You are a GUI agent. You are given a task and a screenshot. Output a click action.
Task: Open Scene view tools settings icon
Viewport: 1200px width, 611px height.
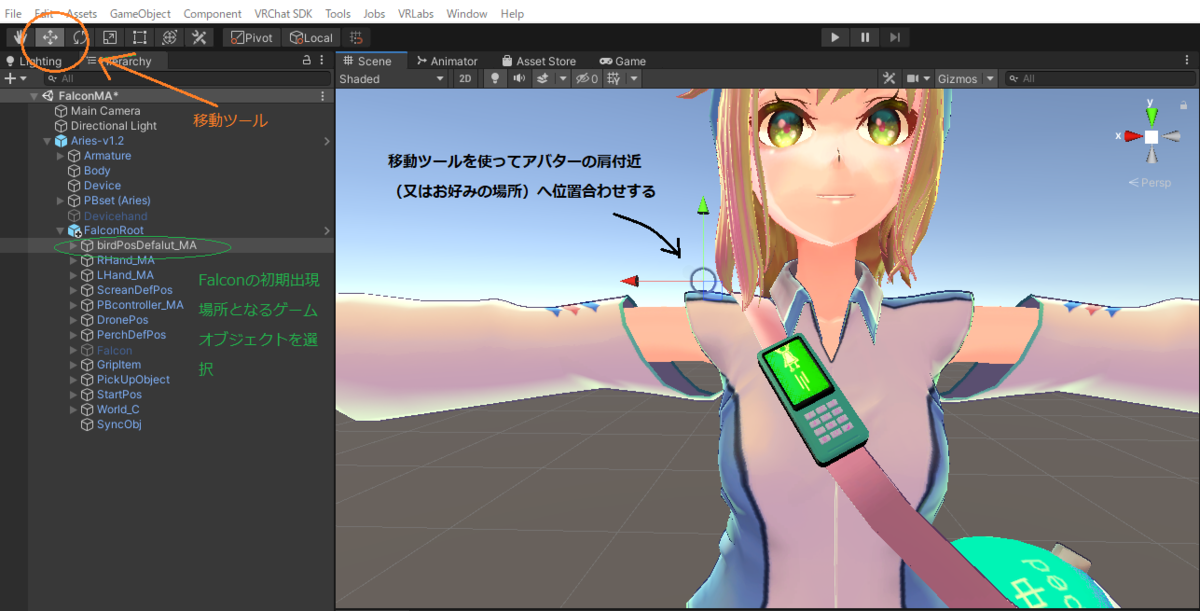point(889,78)
